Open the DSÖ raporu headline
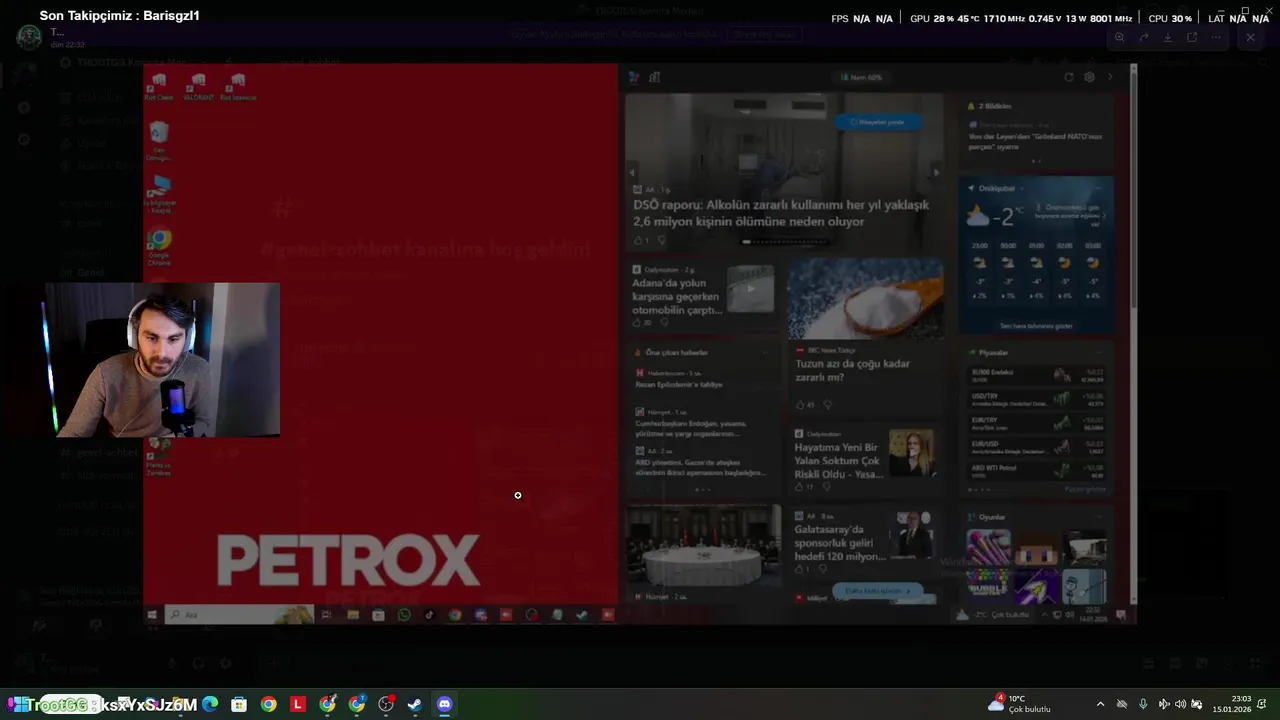This screenshot has height=720, width=1280. click(x=781, y=213)
